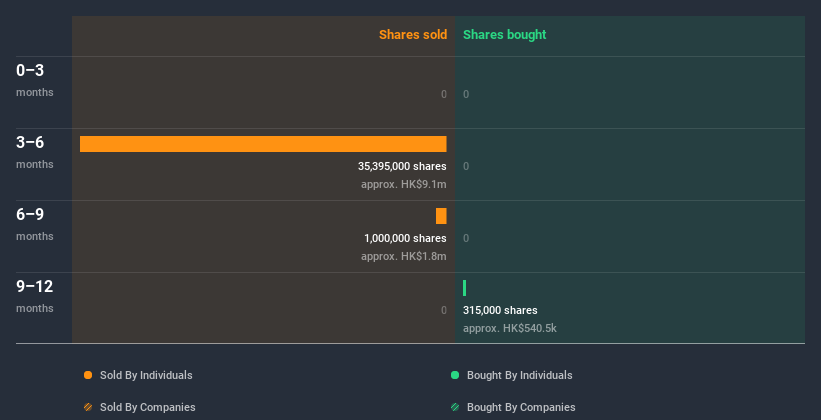Click the 35,395,000 shares value

point(402,166)
